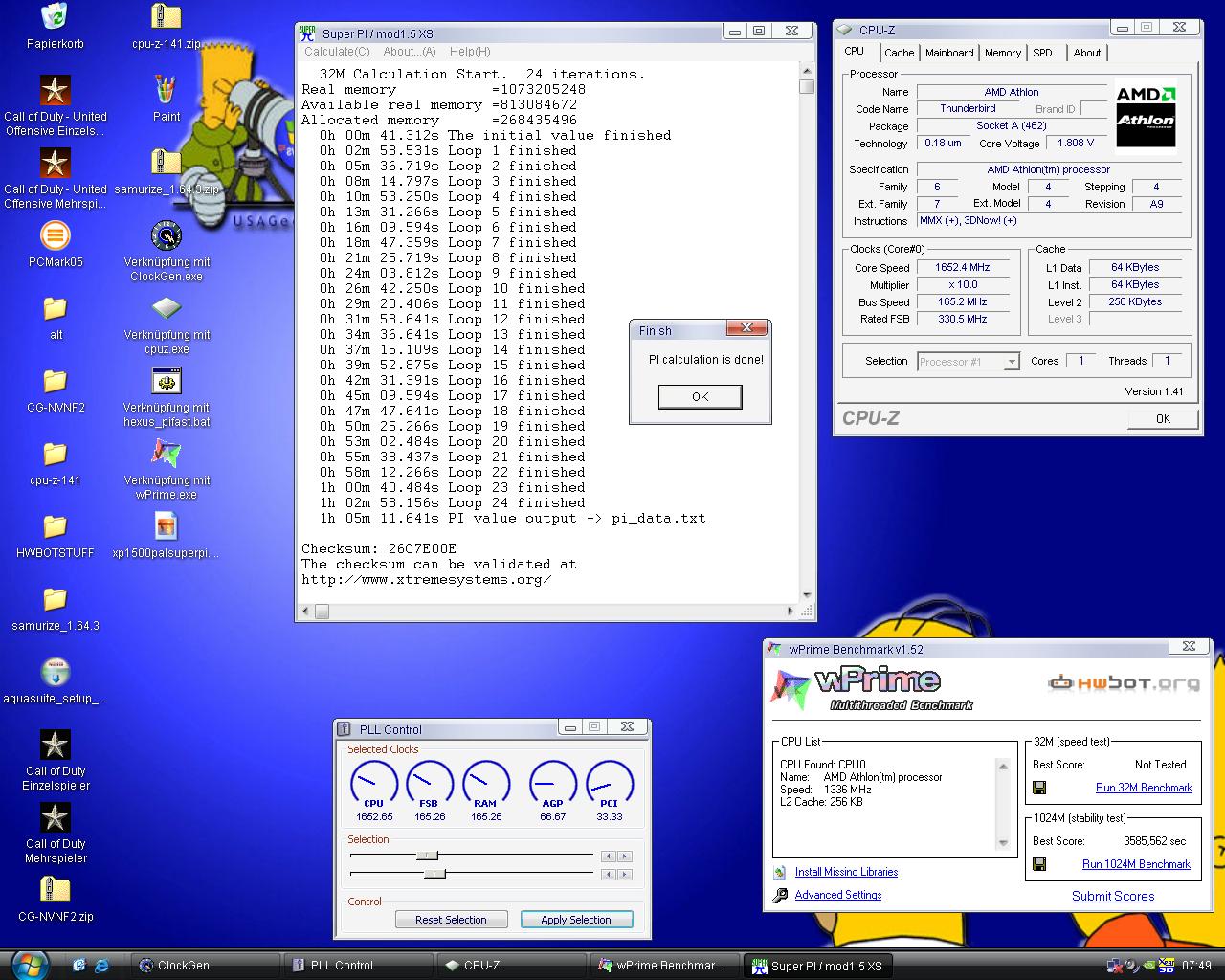Click wPrime CPU List scrollbar down arrow
Image resolution: width=1225 pixels, height=980 pixels.
(x=1003, y=843)
